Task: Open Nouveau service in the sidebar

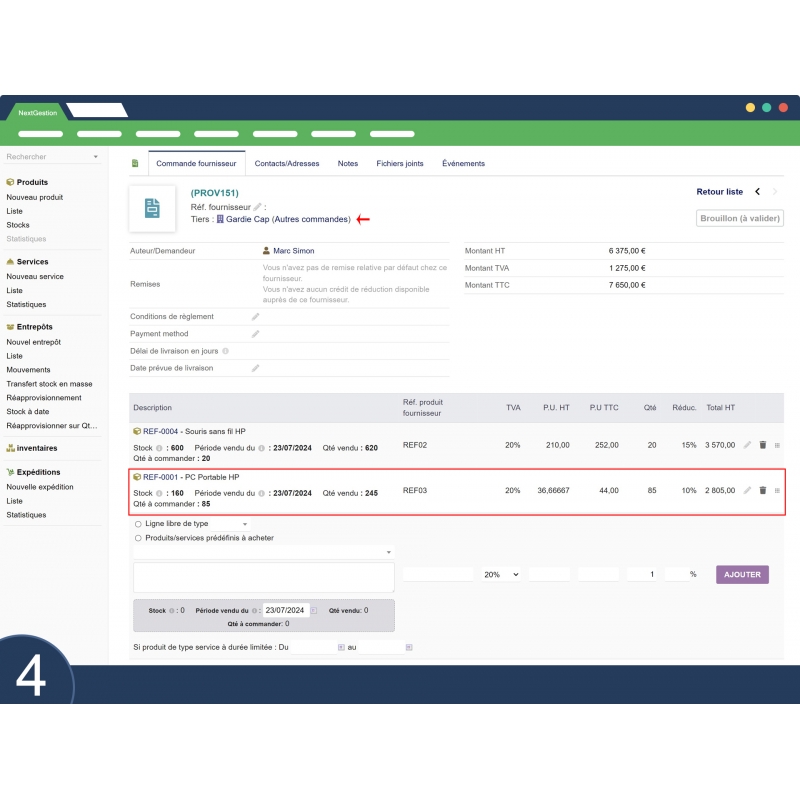Action: (35, 277)
